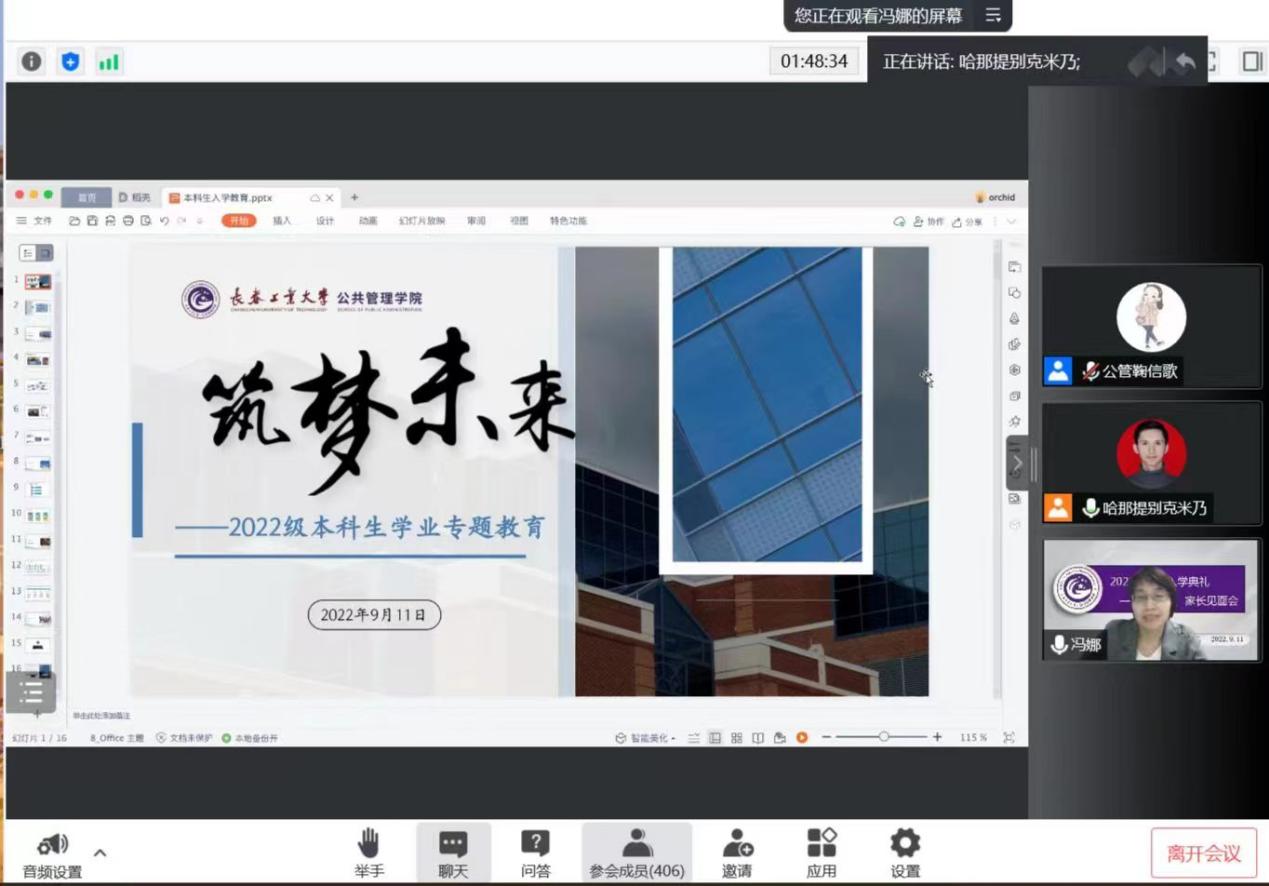Image resolution: width=1269 pixels, height=886 pixels.
Task: Click the 离开会议 leave meeting button
Action: [1203, 853]
